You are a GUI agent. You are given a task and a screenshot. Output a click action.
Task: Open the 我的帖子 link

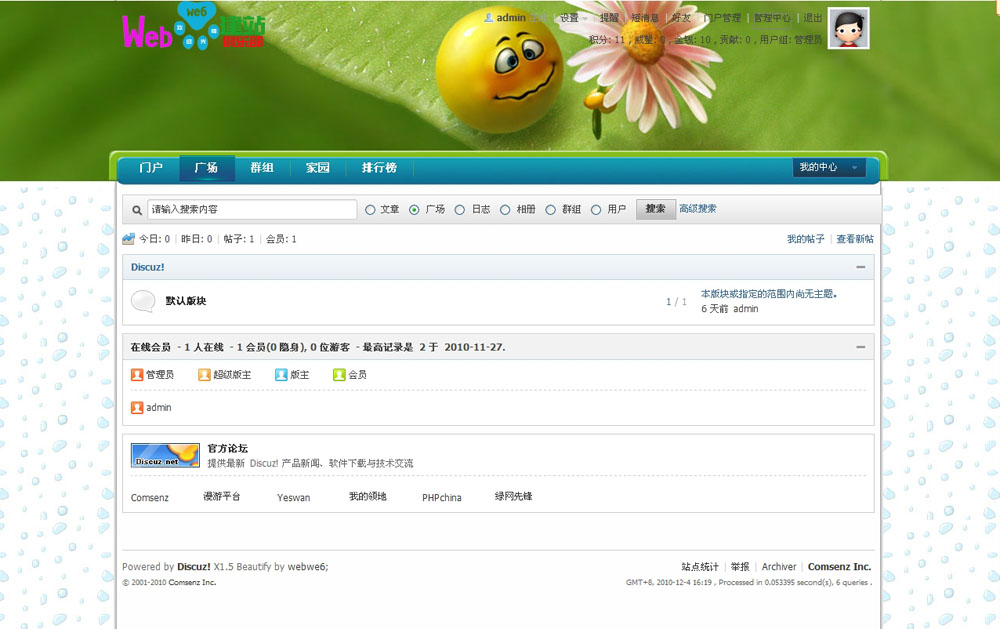805,239
